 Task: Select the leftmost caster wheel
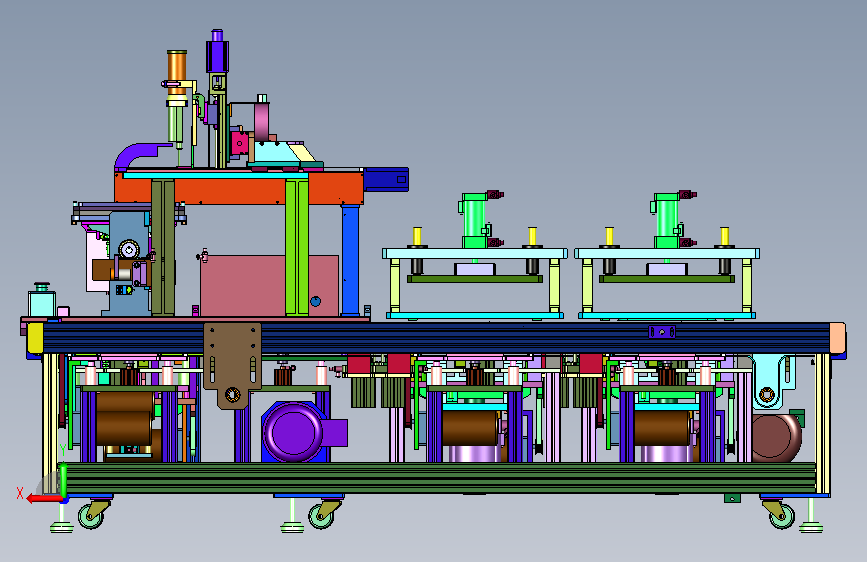[90, 517]
